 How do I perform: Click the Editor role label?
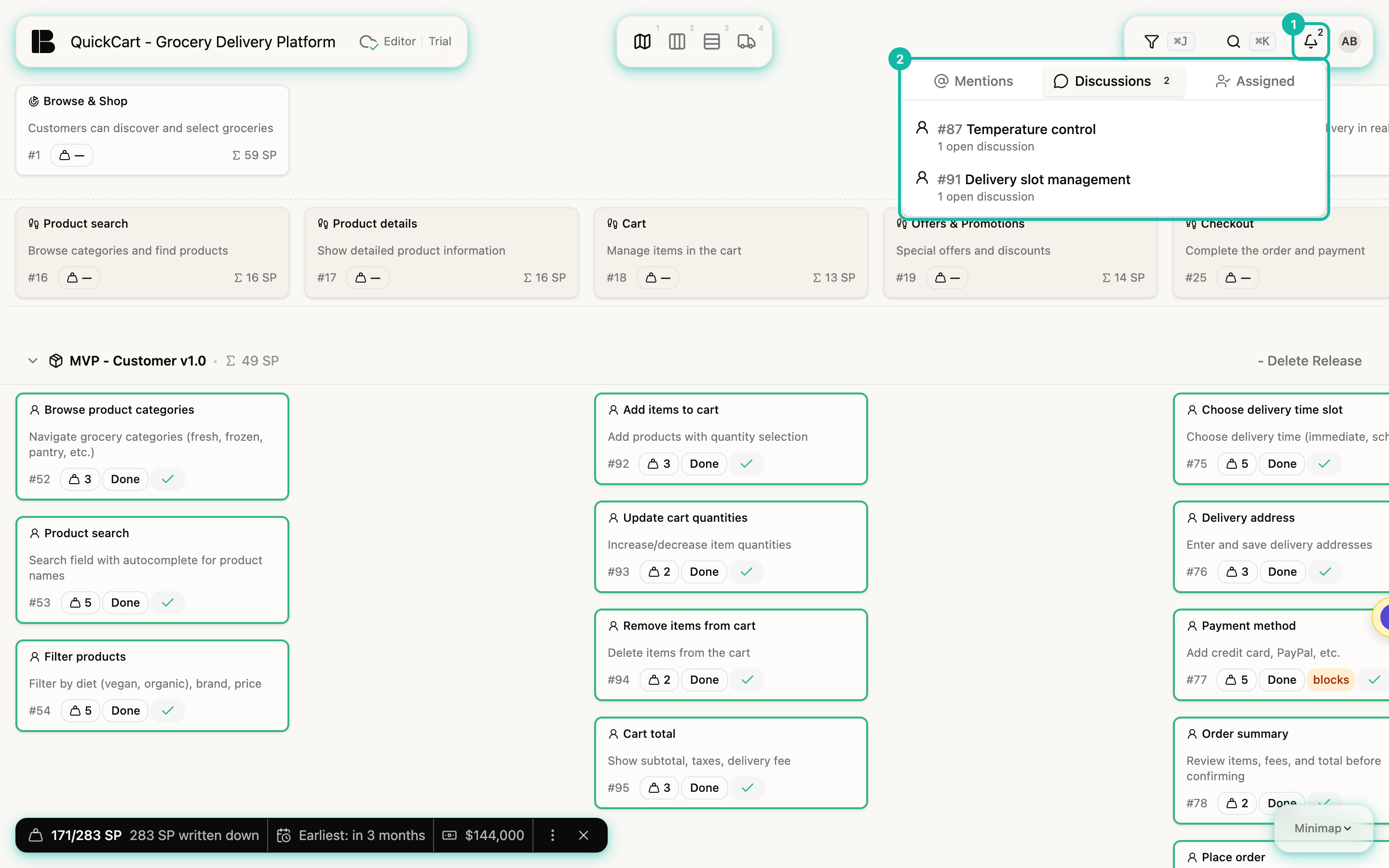(x=399, y=41)
